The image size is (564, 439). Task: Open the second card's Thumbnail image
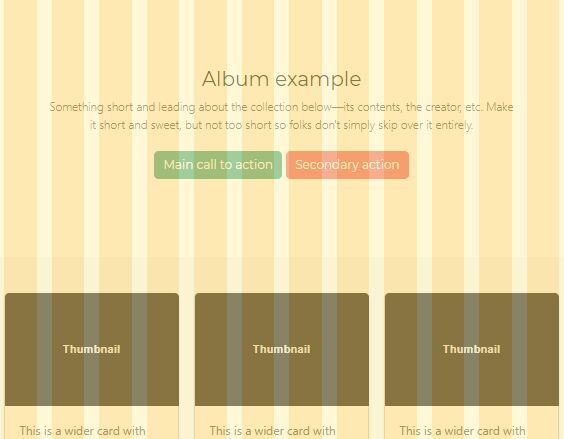pyautogui.click(x=282, y=349)
